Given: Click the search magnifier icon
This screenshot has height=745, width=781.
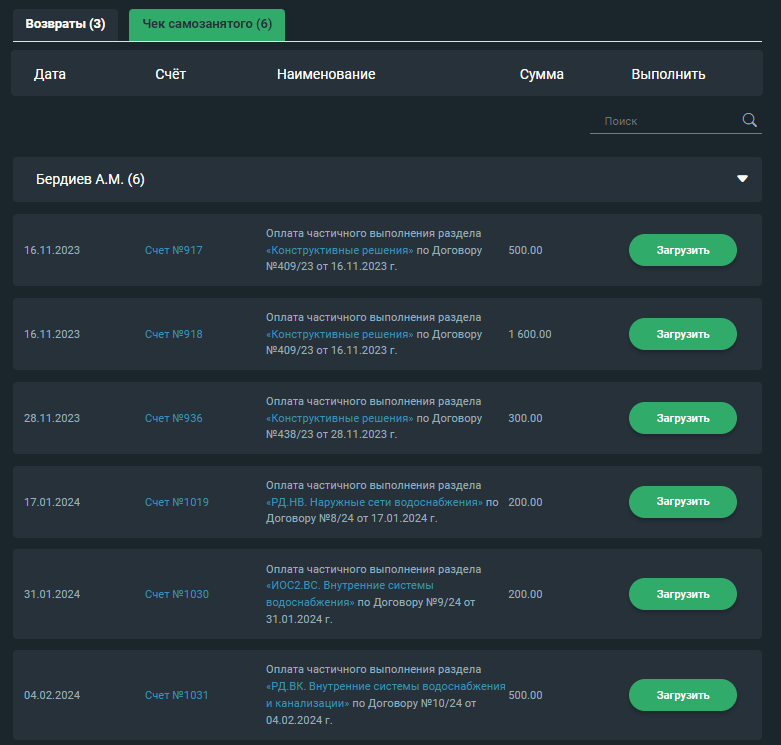Looking at the screenshot, I should [x=750, y=120].
